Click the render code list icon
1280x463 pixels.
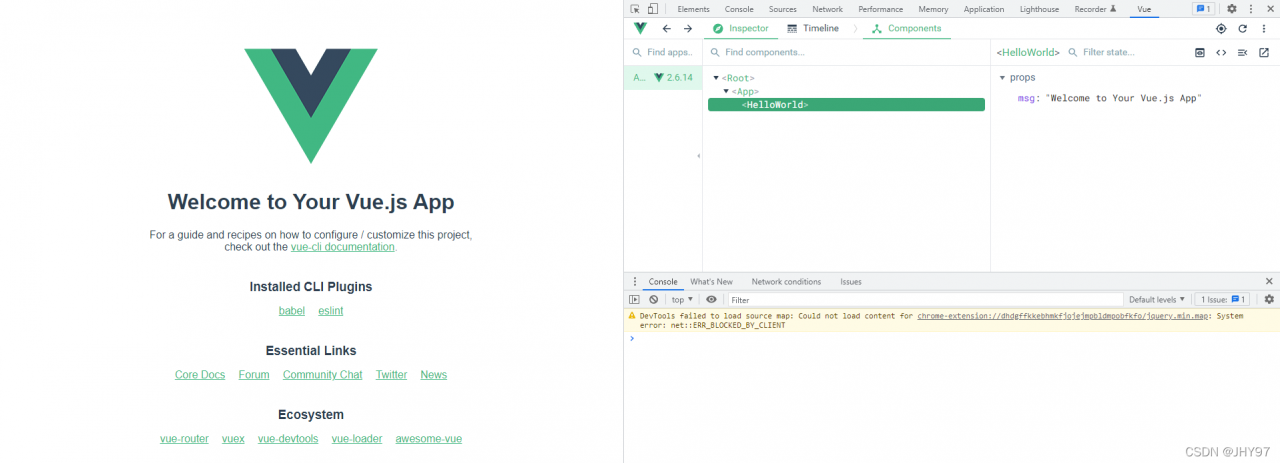(1242, 52)
